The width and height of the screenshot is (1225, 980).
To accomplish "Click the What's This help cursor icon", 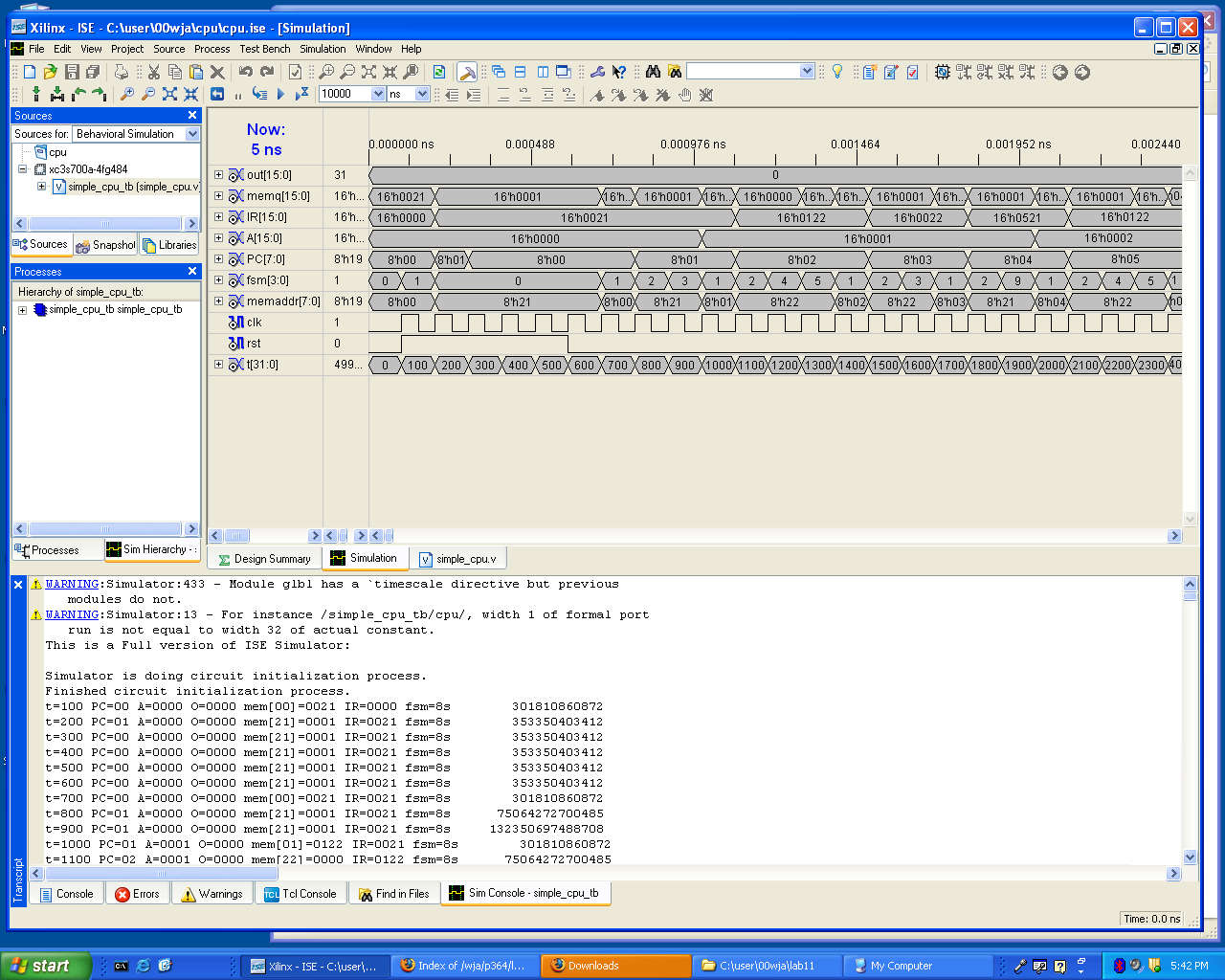I will pos(619,72).
